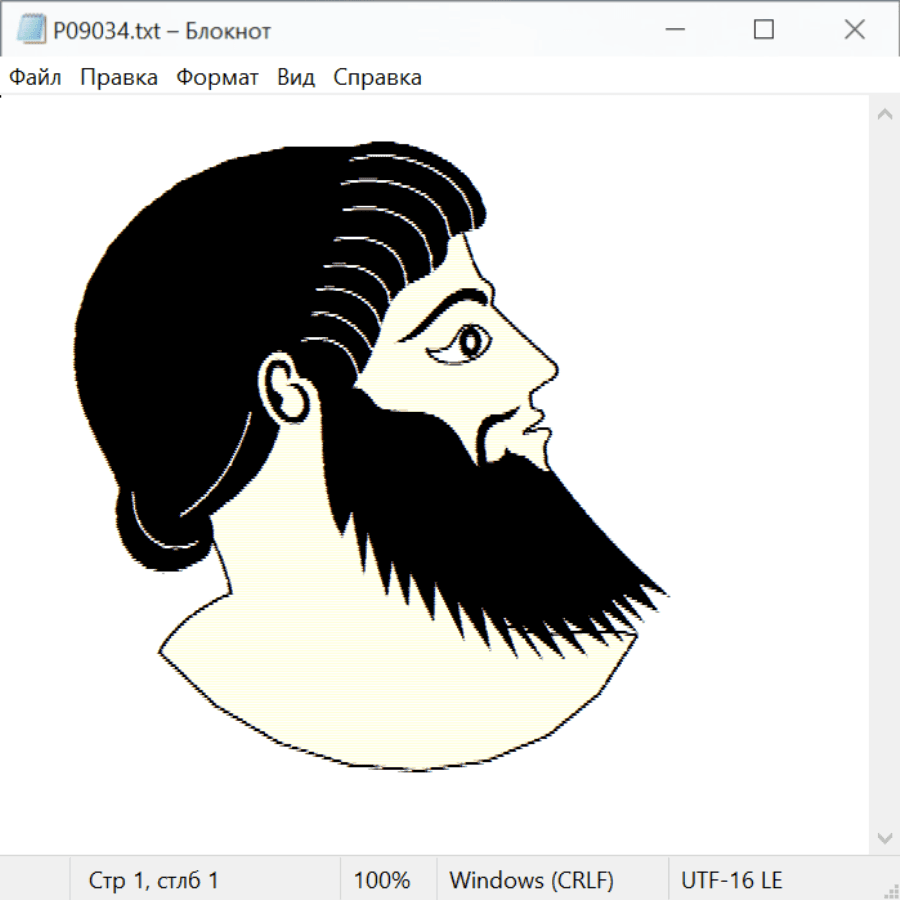Open the Файл menu
The width and height of the screenshot is (900, 900).
(36, 78)
